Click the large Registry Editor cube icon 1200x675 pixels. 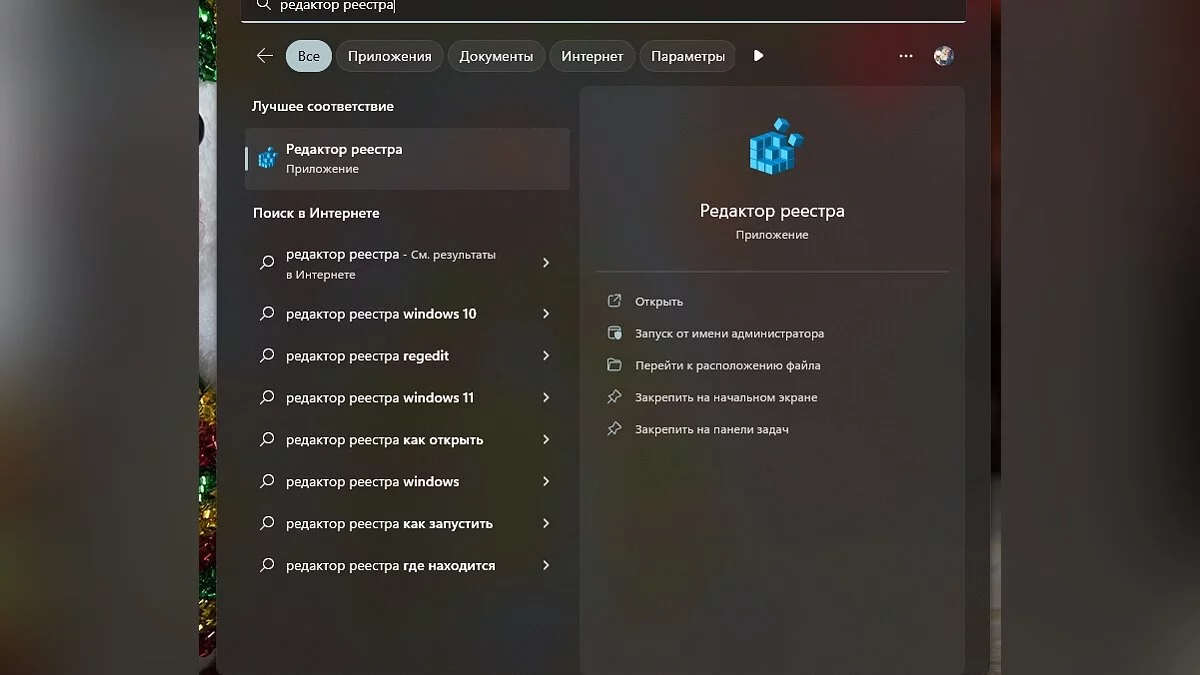[x=776, y=146]
